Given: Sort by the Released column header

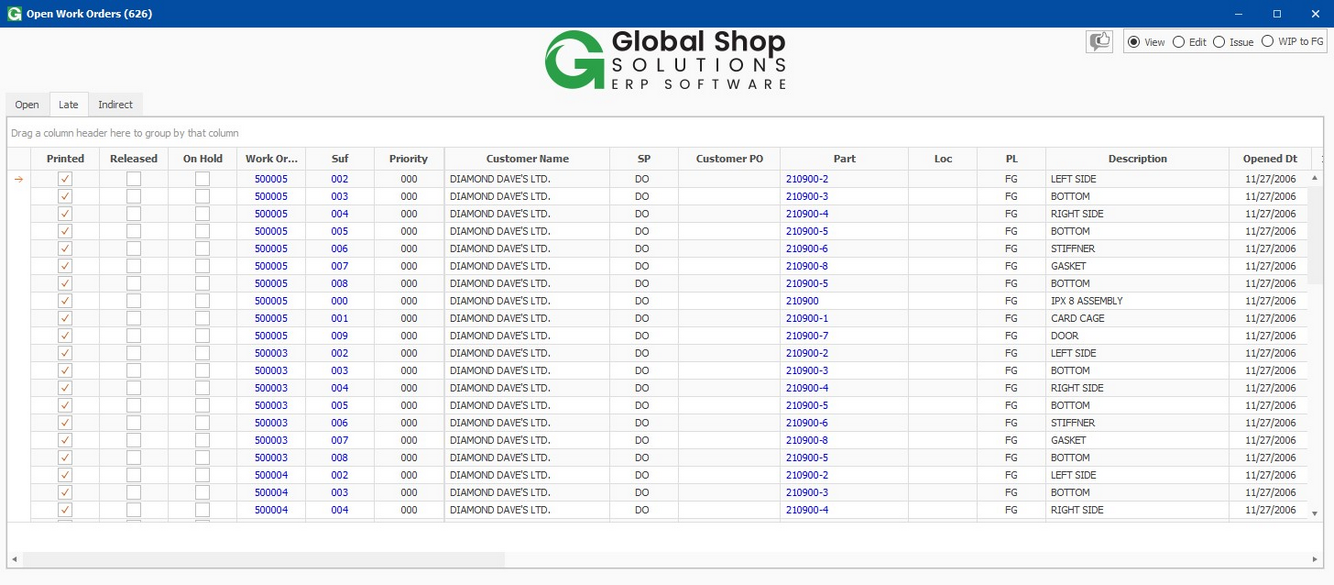Looking at the screenshot, I should pos(133,159).
